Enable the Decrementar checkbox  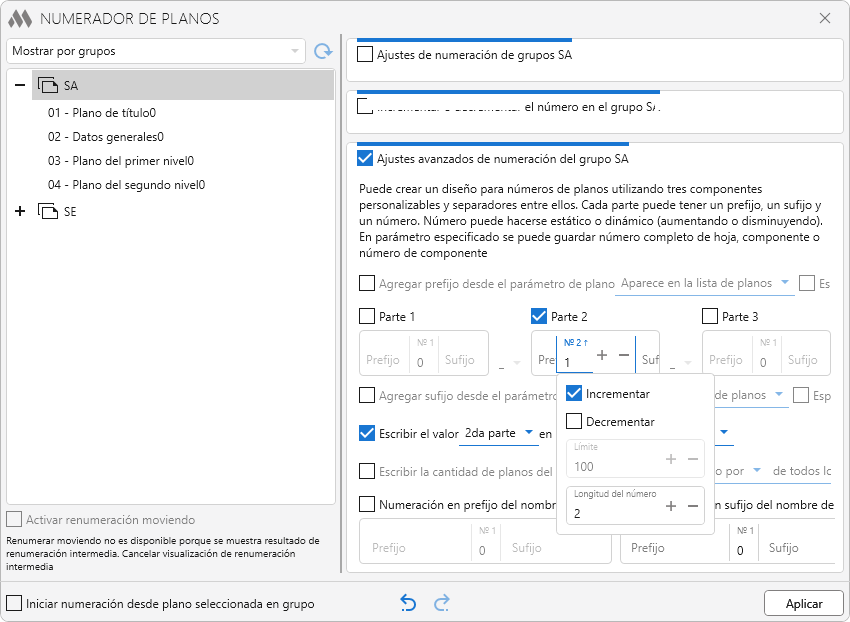click(x=574, y=422)
